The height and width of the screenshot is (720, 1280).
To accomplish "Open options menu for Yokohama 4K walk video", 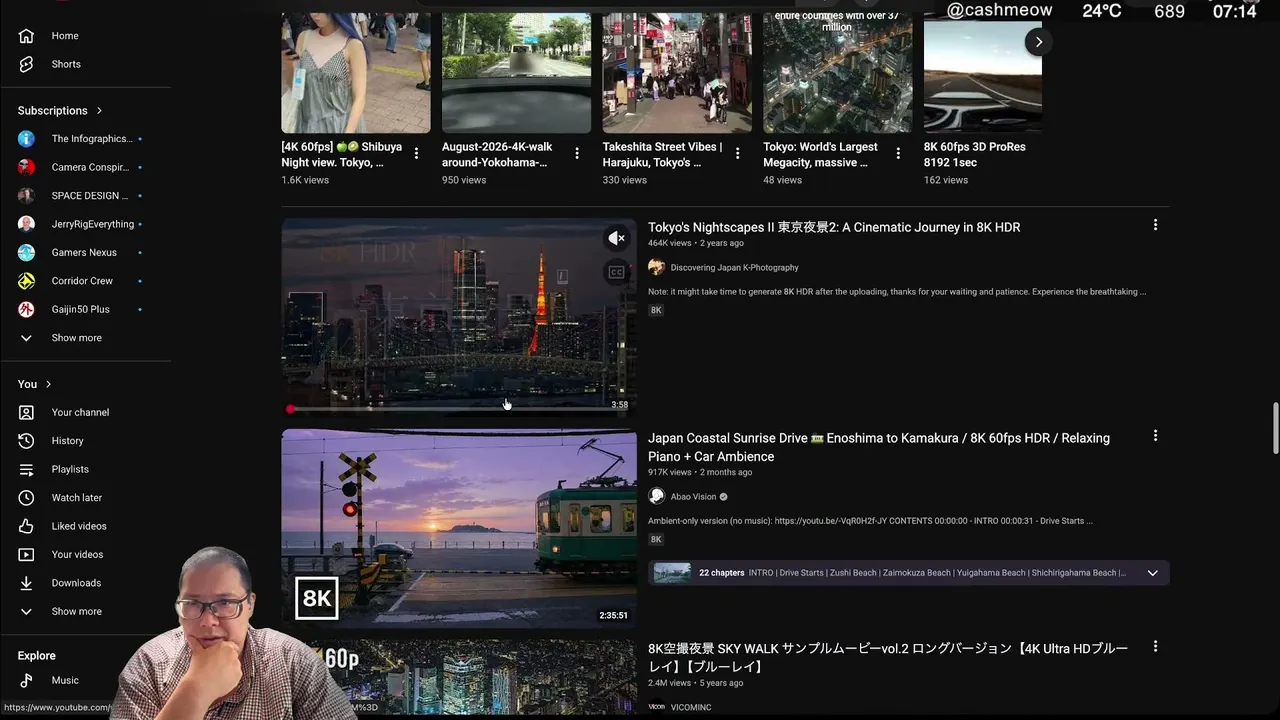I will coord(577,153).
